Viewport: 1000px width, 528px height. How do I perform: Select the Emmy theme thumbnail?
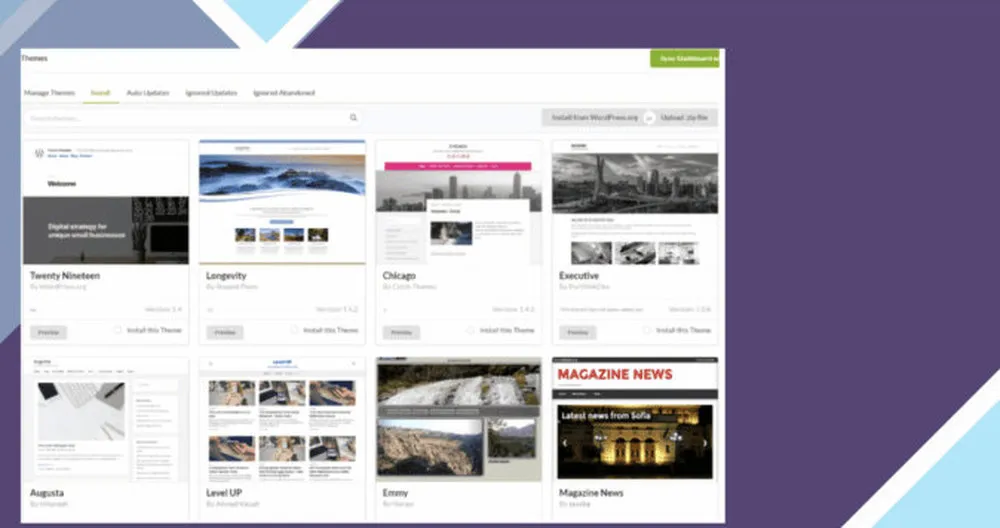pyautogui.click(x=458, y=419)
